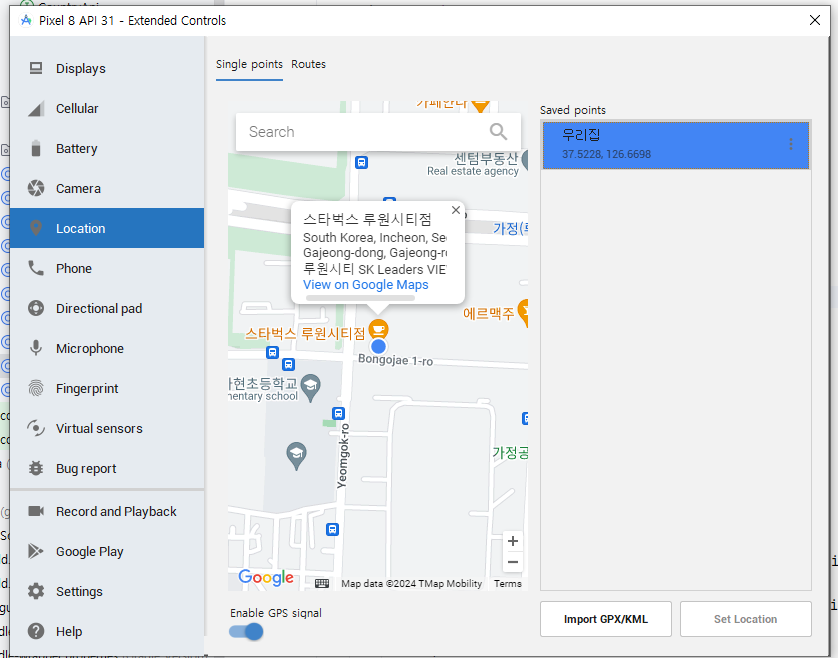Viewport: 838px width, 658px height.
Task: Go to Battery controls
Action: (x=107, y=149)
